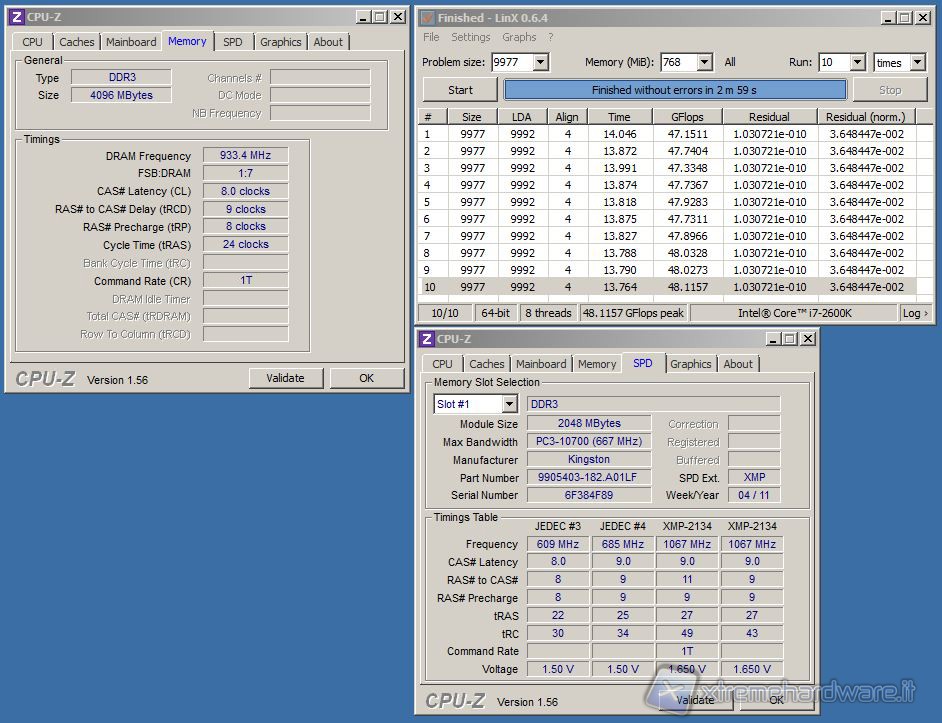942x723 pixels.
Task: Switch to Mainboard tab in Memory window
Action: [x=131, y=42]
